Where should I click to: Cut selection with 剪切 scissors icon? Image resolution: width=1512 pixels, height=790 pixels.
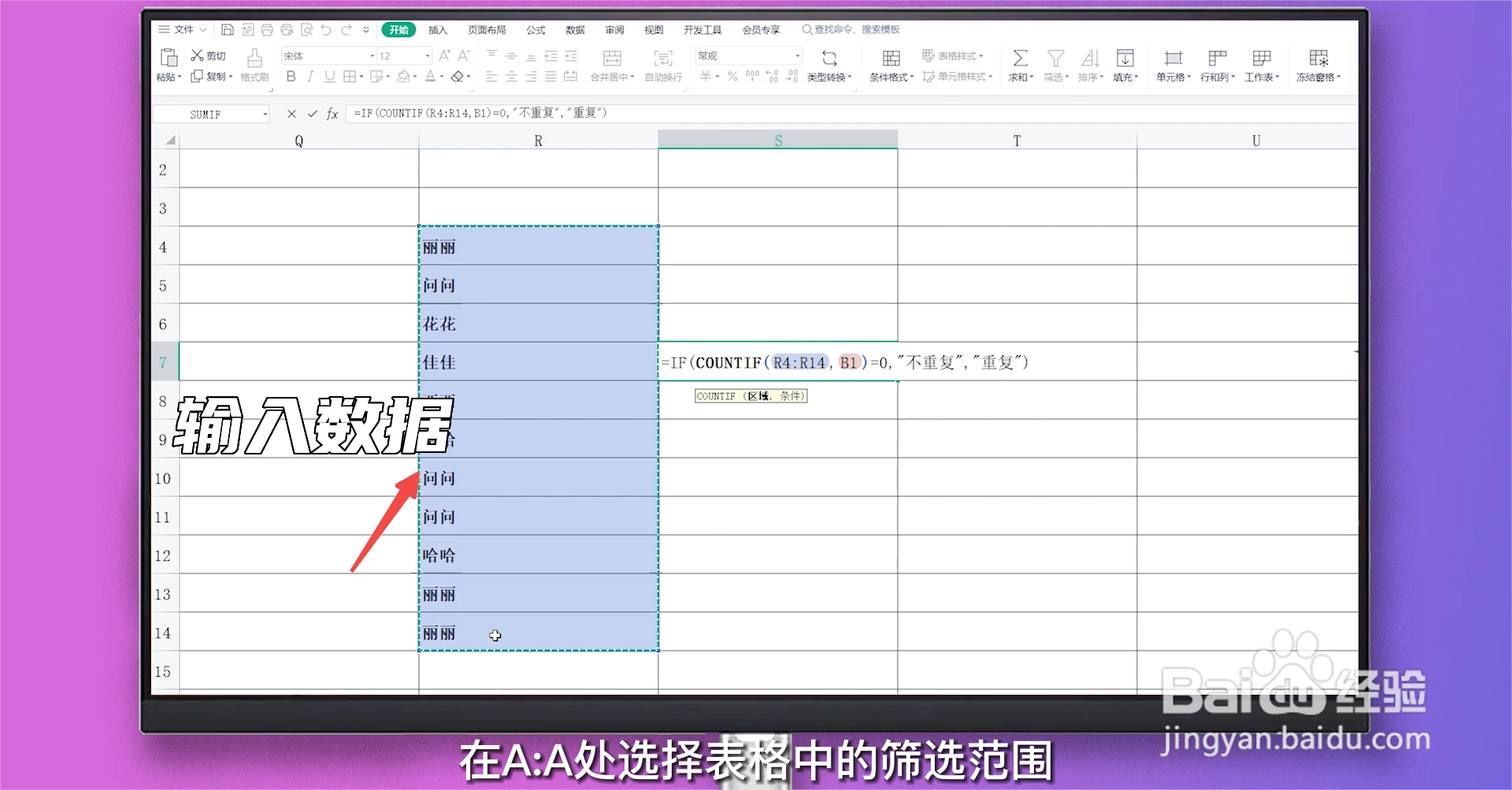coord(198,55)
